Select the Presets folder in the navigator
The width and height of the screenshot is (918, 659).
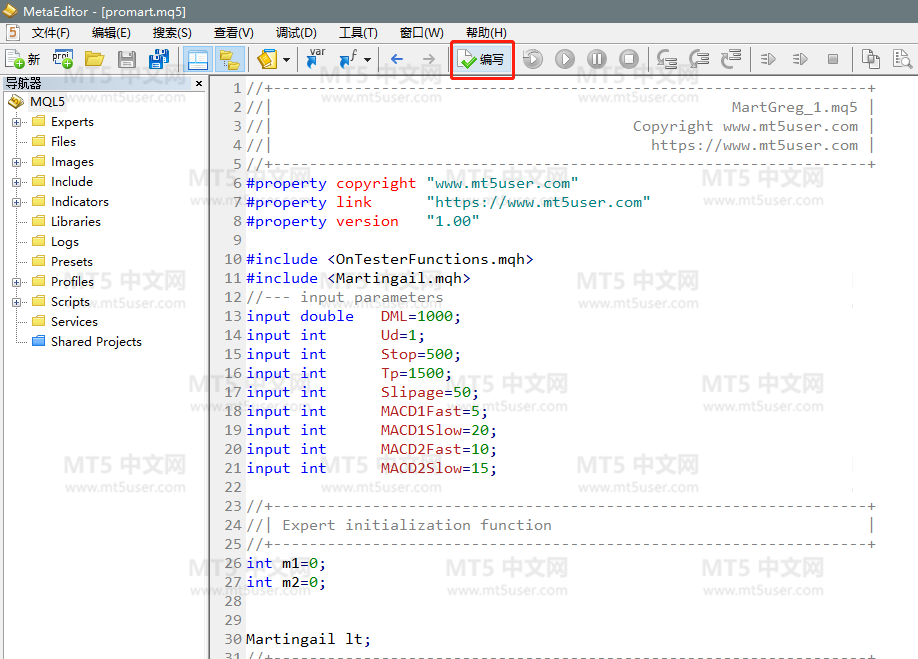click(71, 262)
